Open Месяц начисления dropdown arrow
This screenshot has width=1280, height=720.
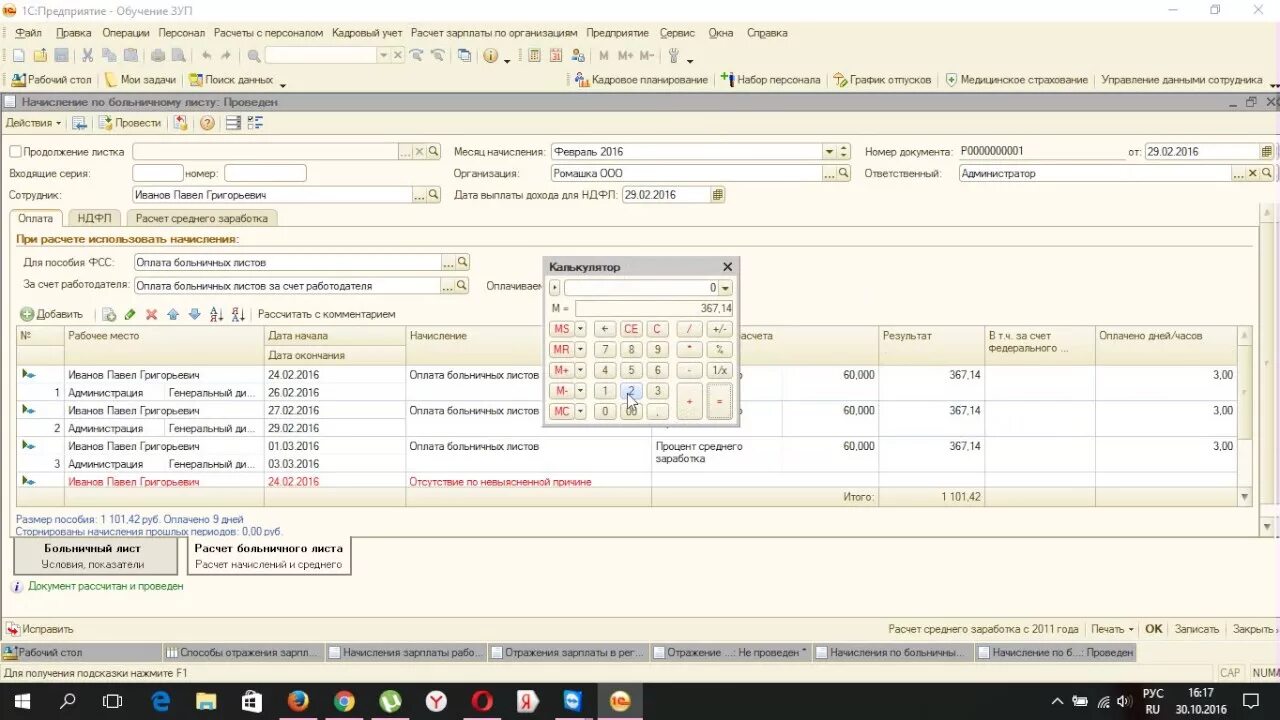(x=829, y=152)
